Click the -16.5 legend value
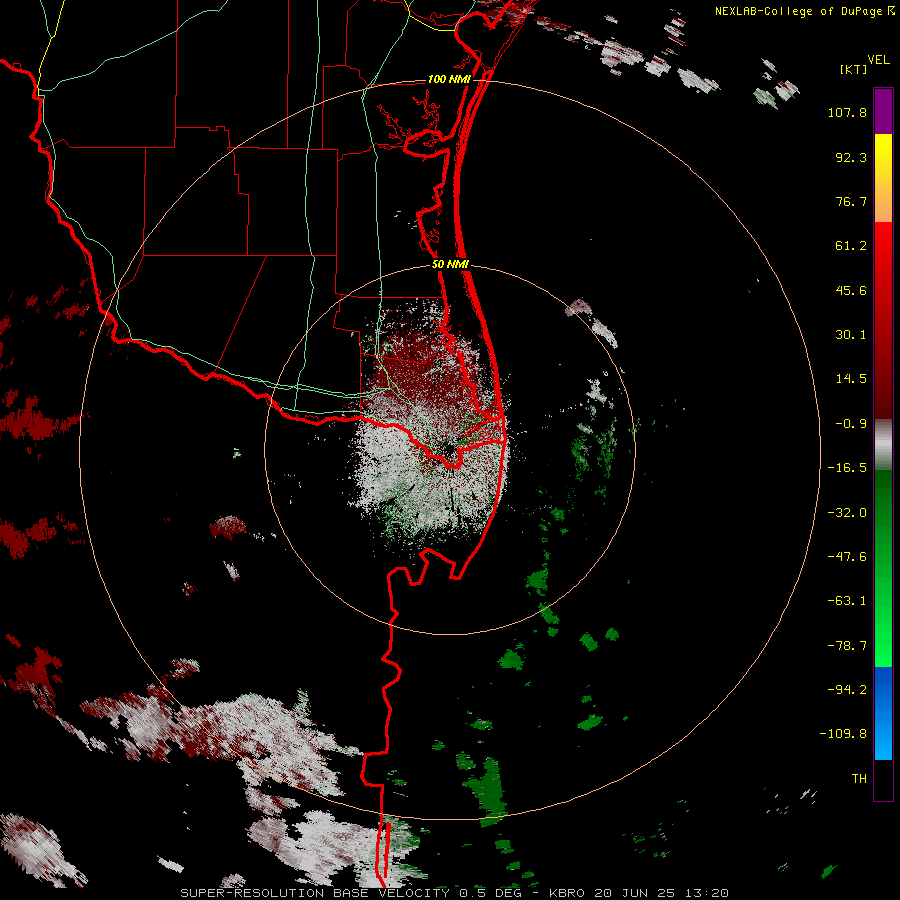This screenshot has width=900, height=900. [x=847, y=468]
